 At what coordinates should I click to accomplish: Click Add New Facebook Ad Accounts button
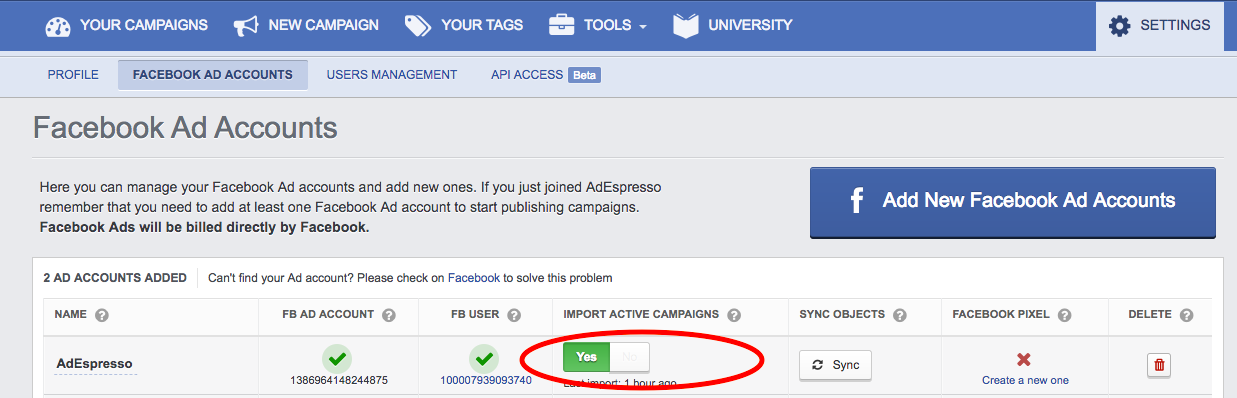point(1012,201)
